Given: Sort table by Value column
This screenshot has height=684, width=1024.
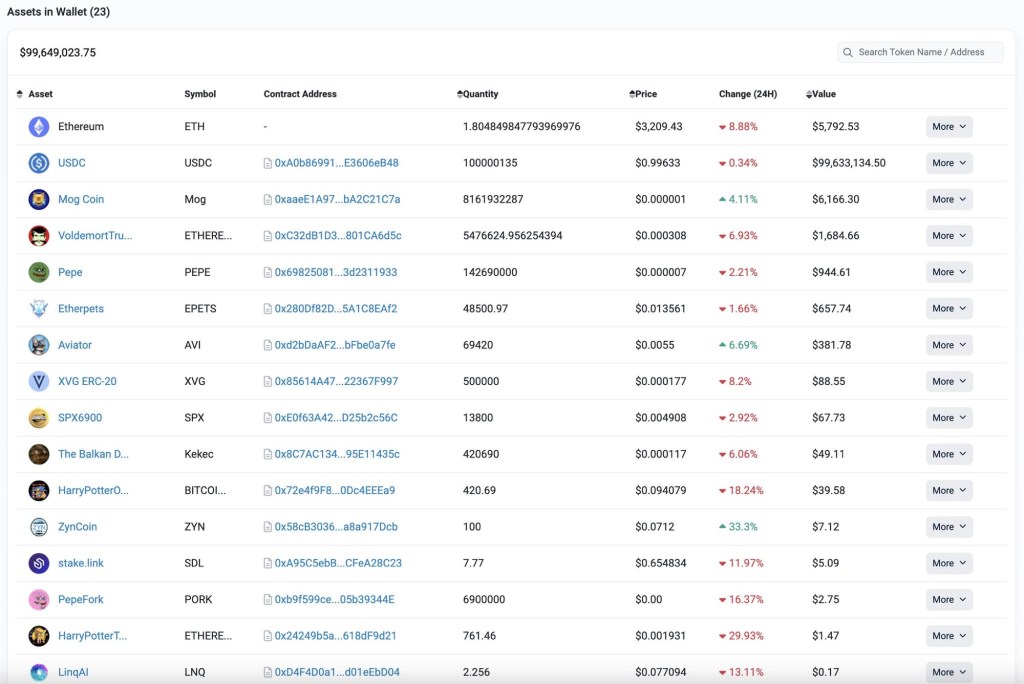Looking at the screenshot, I should pyautogui.click(x=823, y=94).
